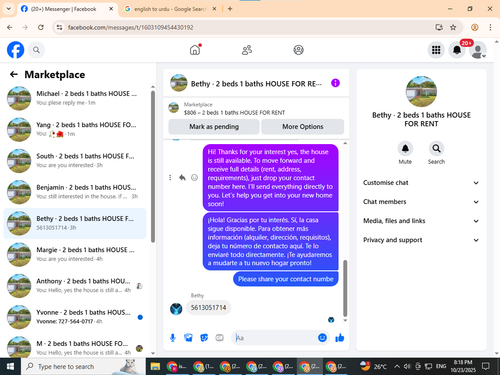Click browser back button
Screen dimensions: 500x375
point(10,27)
